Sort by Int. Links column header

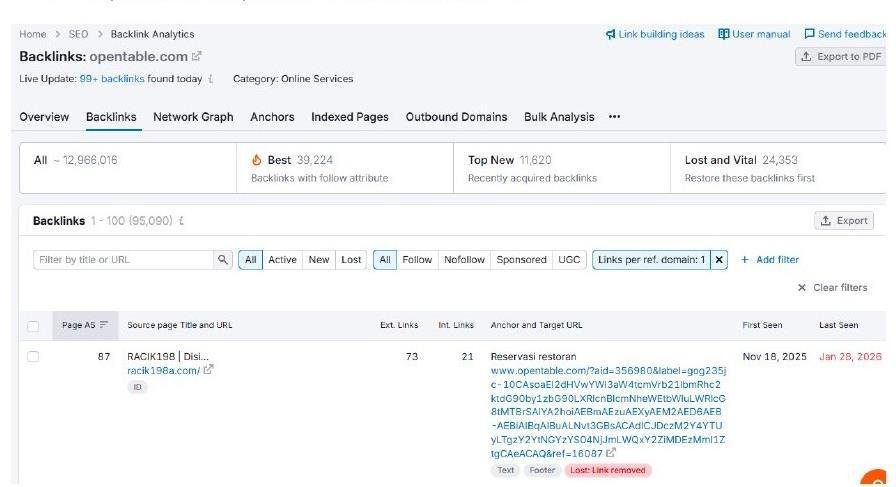(456, 325)
